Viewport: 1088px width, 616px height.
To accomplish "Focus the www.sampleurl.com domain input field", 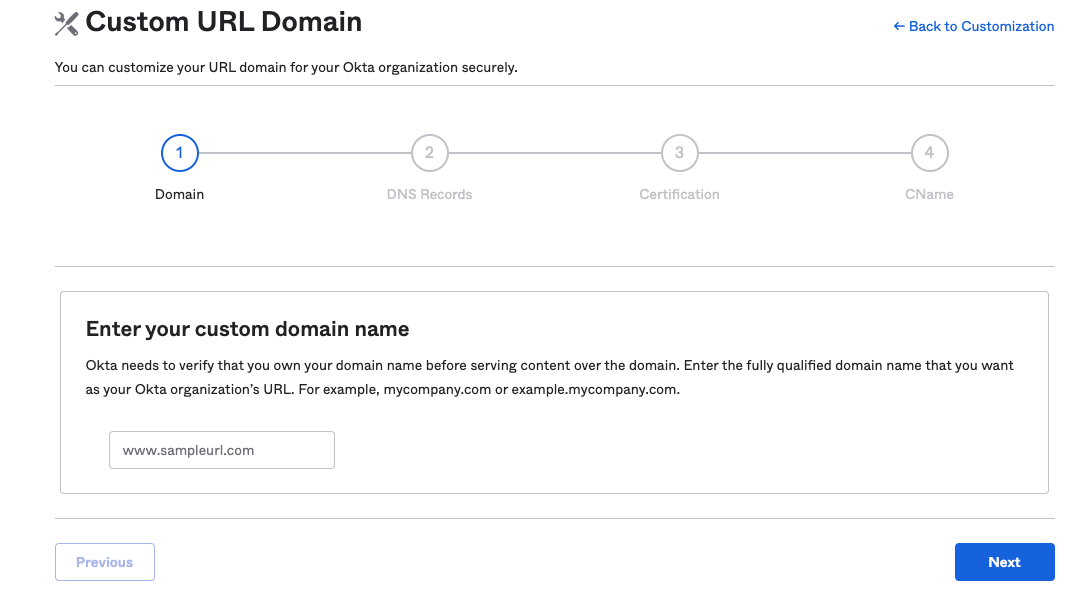I will 222,450.
